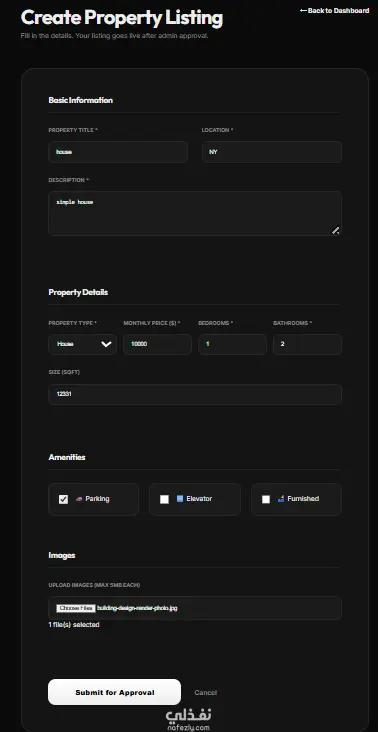The width and height of the screenshot is (378, 732).
Task: Uncheck the Parking amenity checkbox
Action: [63, 500]
